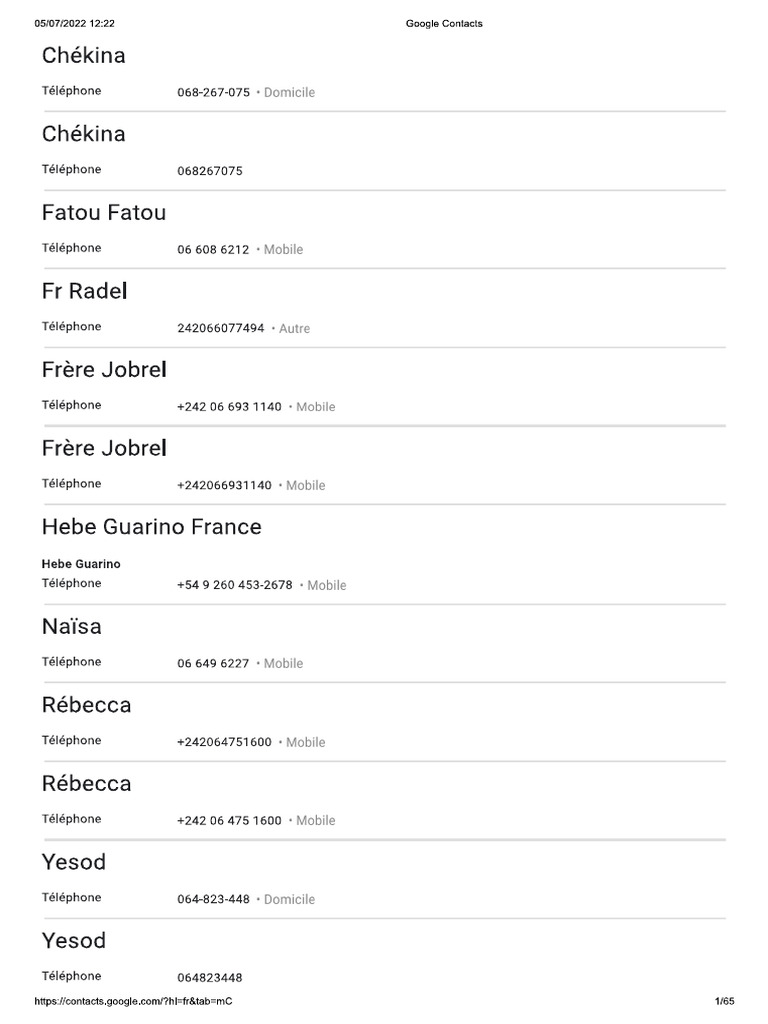Click phone number 064823448
The image size is (768, 1024).
[210, 978]
